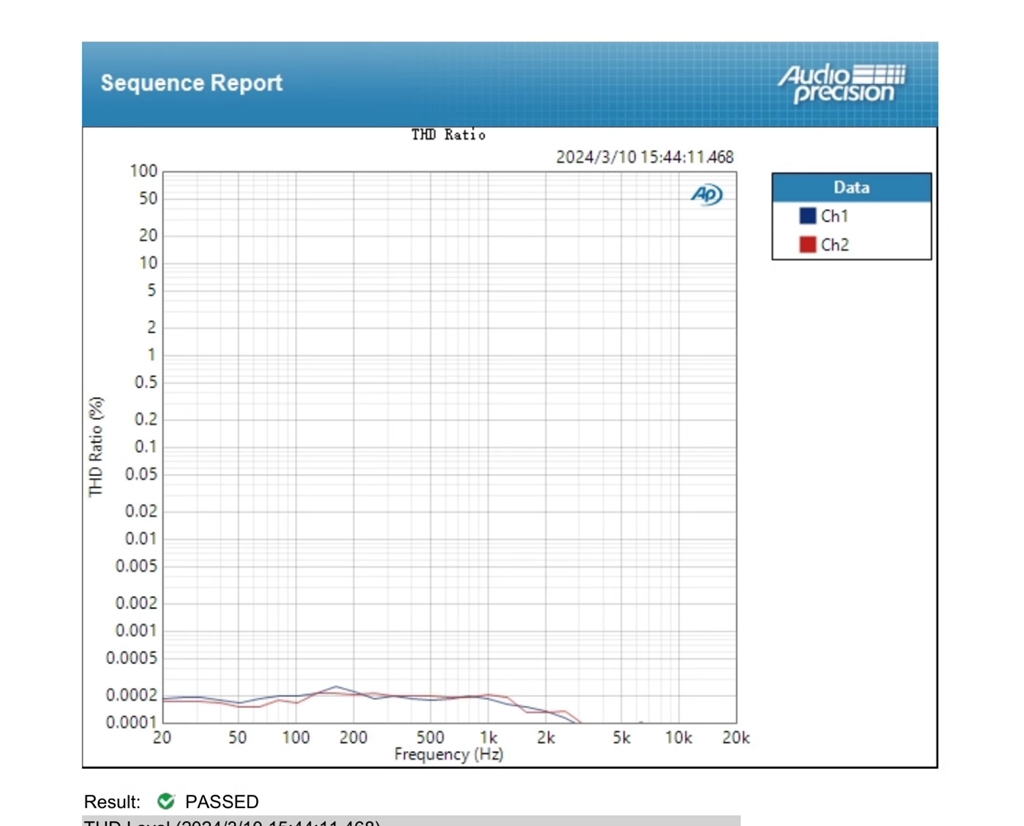Click the Frequency (Hz) axis label

[x=448, y=754]
